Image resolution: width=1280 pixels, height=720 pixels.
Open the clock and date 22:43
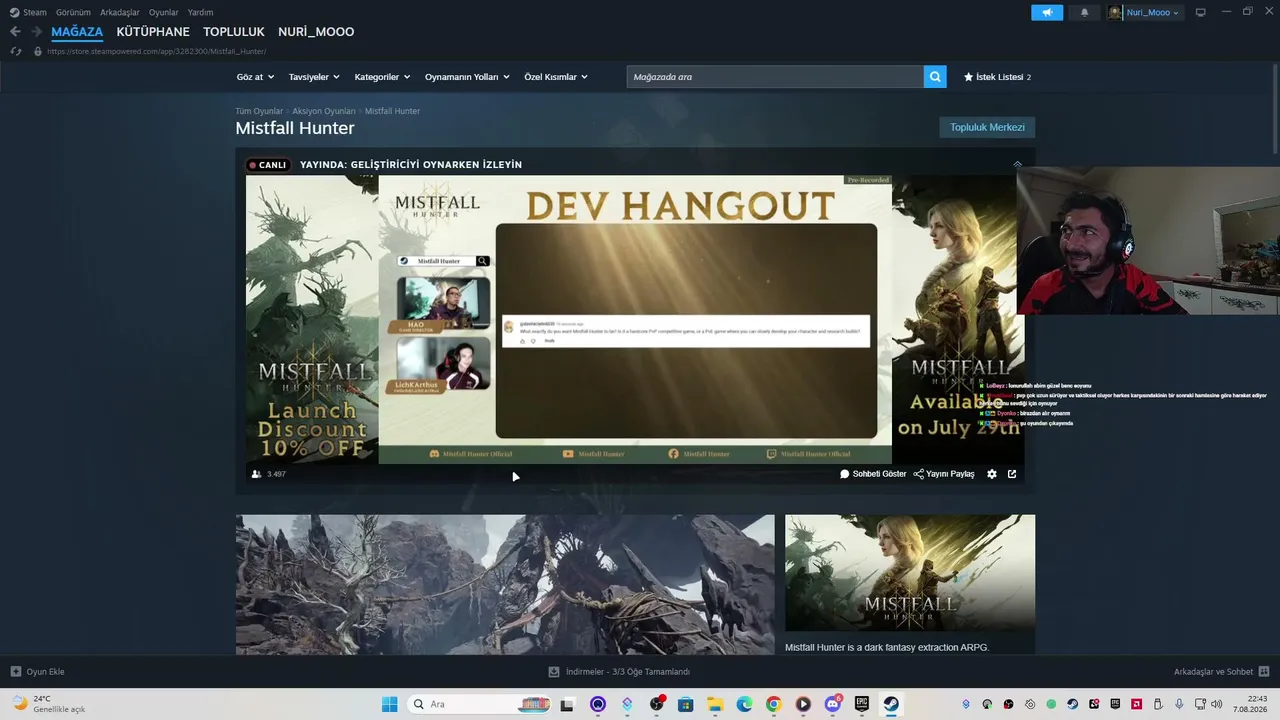1250,704
